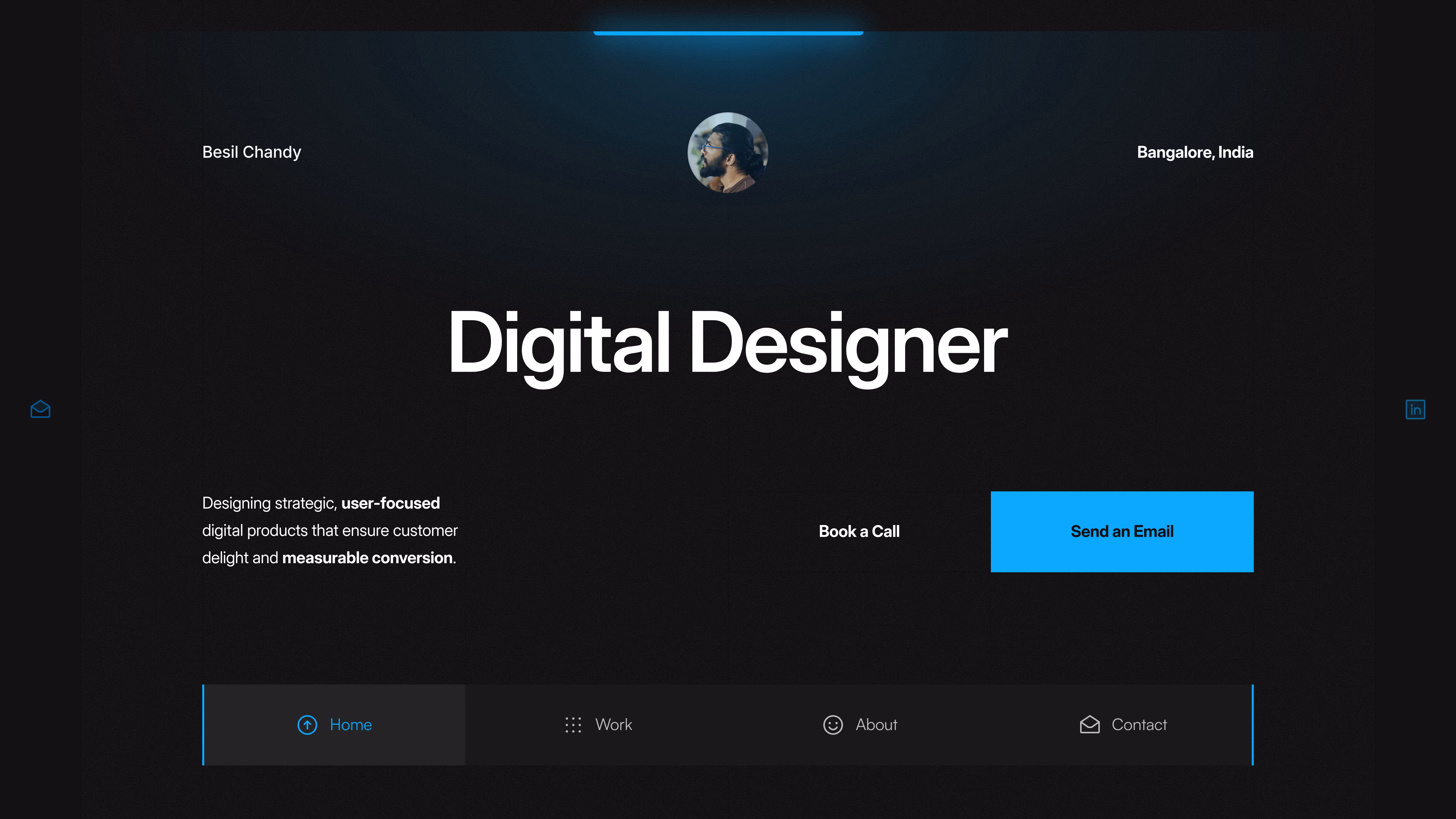1456x819 pixels.
Task: Click the circular profile photo
Action: tap(727, 152)
